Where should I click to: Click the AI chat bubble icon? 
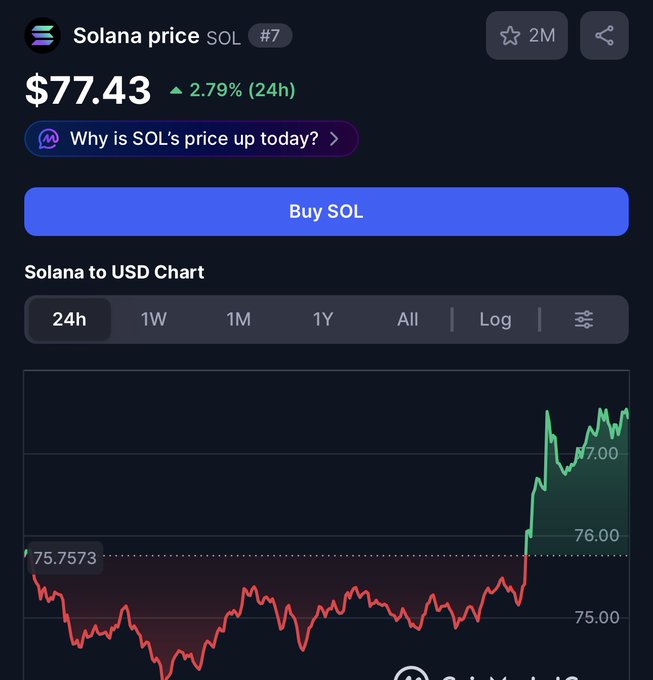pyautogui.click(x=48, y=139)
